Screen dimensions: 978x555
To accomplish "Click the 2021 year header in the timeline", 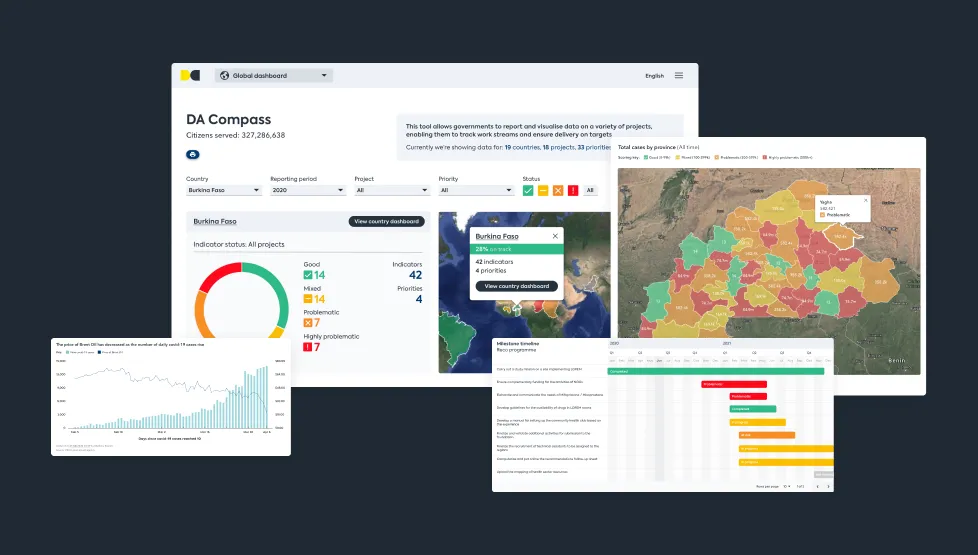I will pos(727,344).
